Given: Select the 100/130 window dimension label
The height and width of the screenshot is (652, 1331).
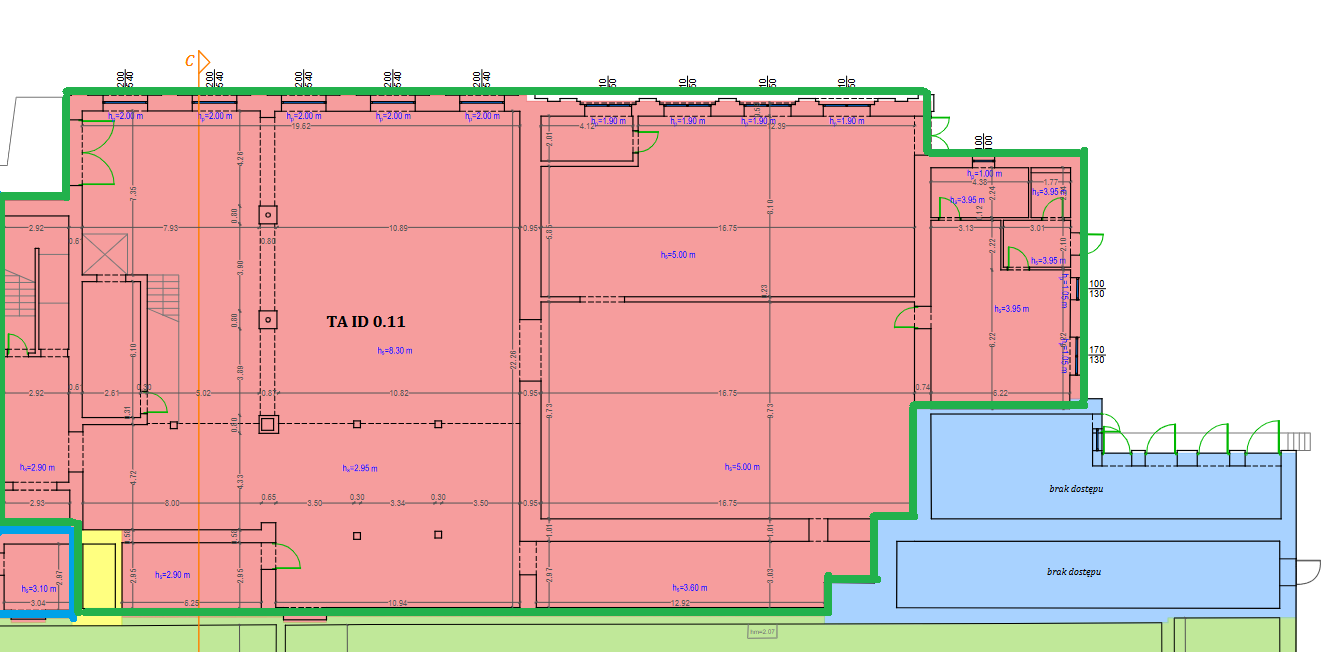Looking at the screenshot, I should pyautogui.click(x=1096, y=289).
